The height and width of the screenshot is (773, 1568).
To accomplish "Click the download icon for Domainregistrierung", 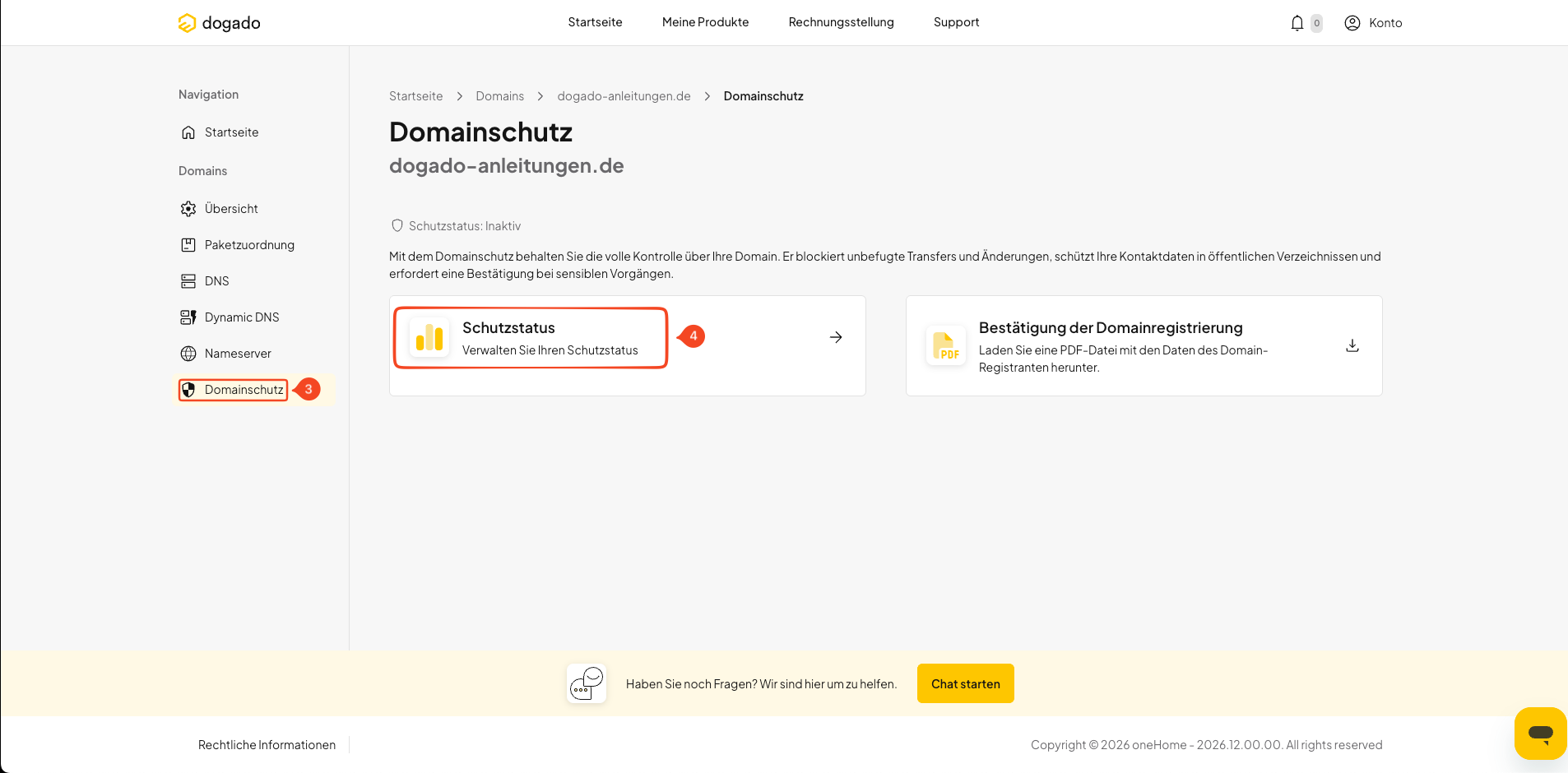I will point(1352,345).
